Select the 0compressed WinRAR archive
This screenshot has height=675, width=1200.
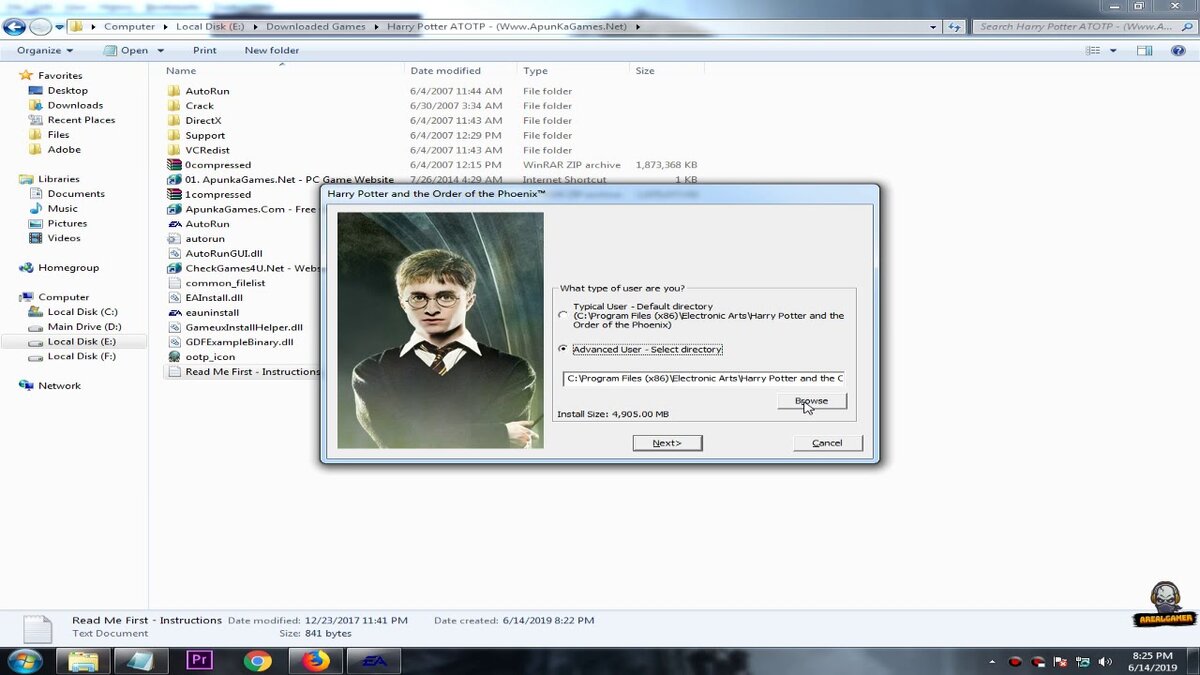pos(217,165)
